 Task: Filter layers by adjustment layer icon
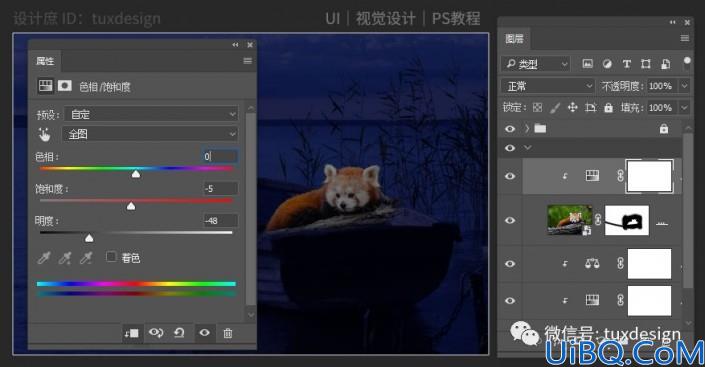[607, 64]
